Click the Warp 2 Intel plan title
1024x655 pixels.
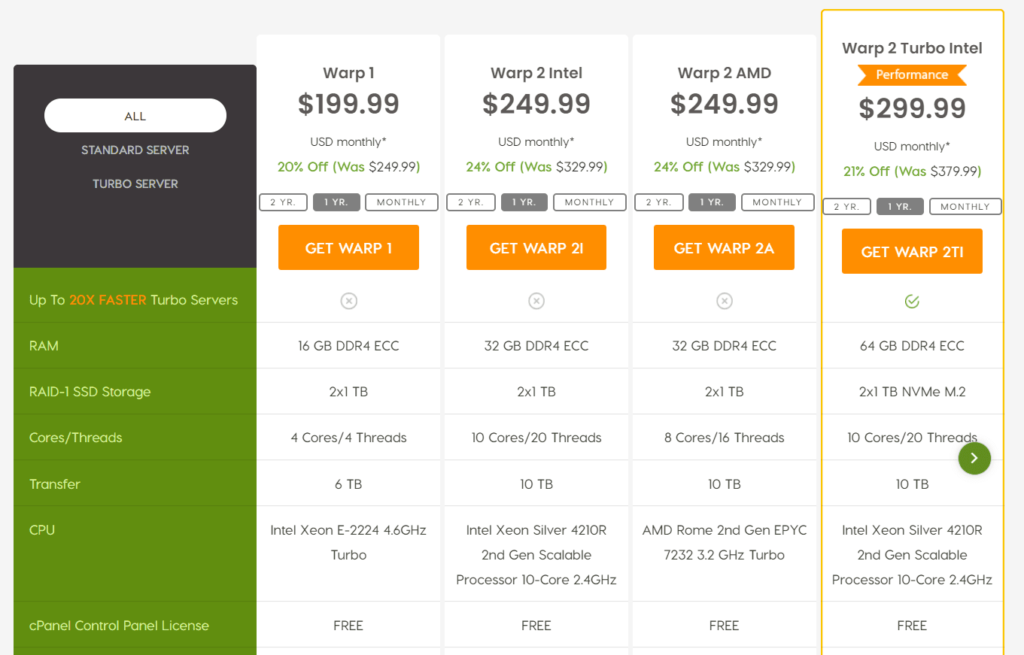(536, 73)
